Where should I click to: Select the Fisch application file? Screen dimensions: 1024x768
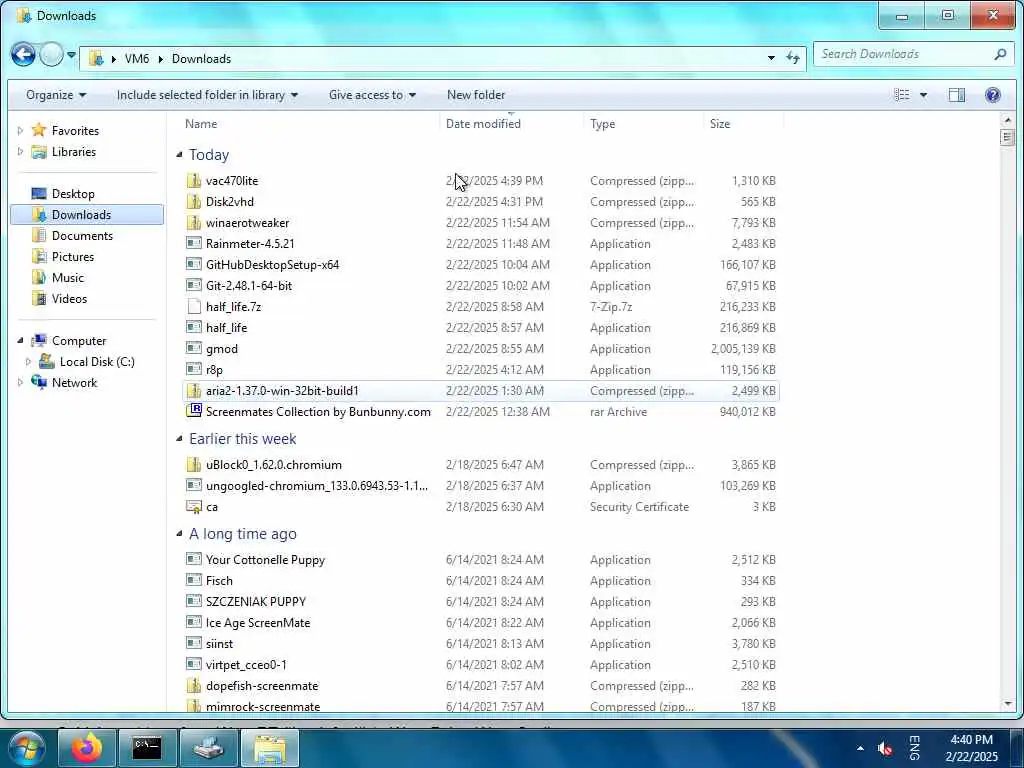[x=219, y=581]
